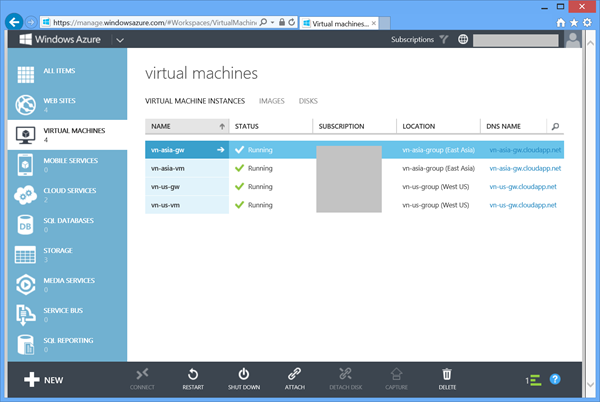
Task: Click the Restart icon in bottom bar
Action: tap(191, 373)
